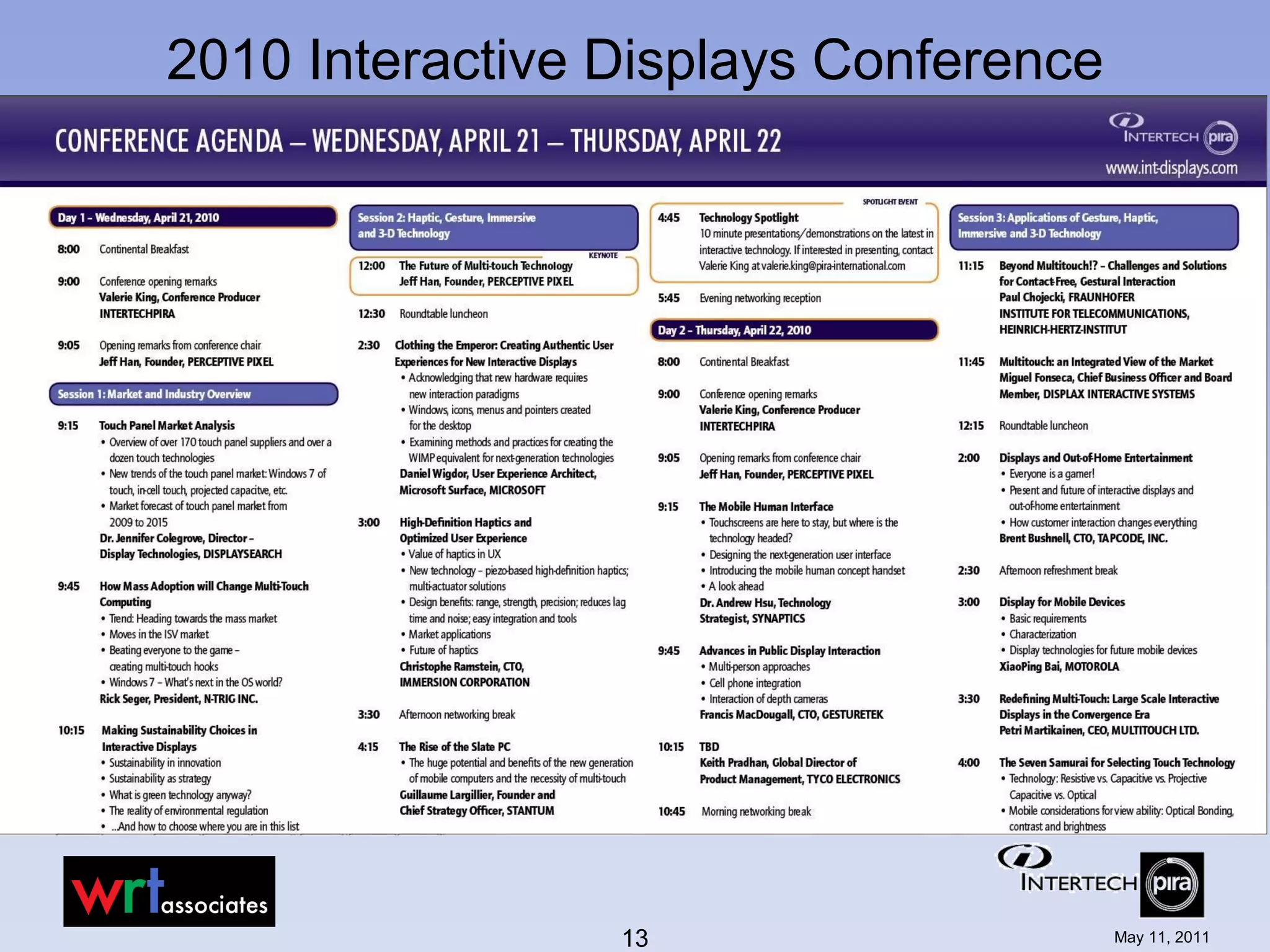Select 'Advances in Public Display Interaction' title
The image size is (1270, 952).
pos(789,651)
